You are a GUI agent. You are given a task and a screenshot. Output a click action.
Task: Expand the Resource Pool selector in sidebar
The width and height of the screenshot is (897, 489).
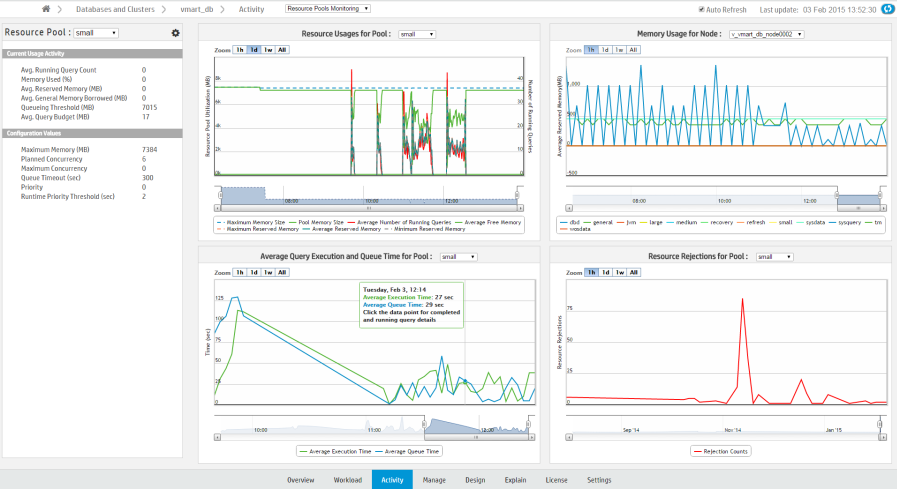coord(96,33)
